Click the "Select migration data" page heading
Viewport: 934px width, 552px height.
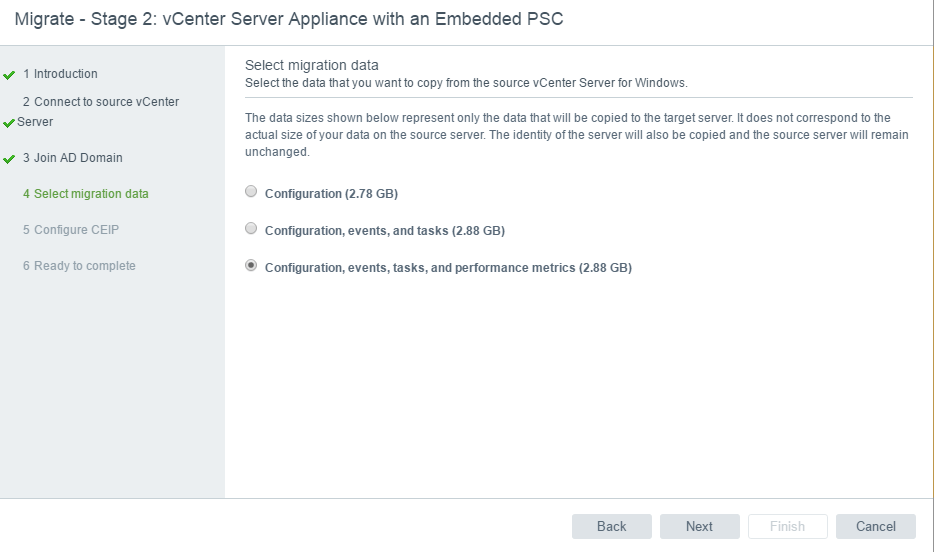(311, 65)
